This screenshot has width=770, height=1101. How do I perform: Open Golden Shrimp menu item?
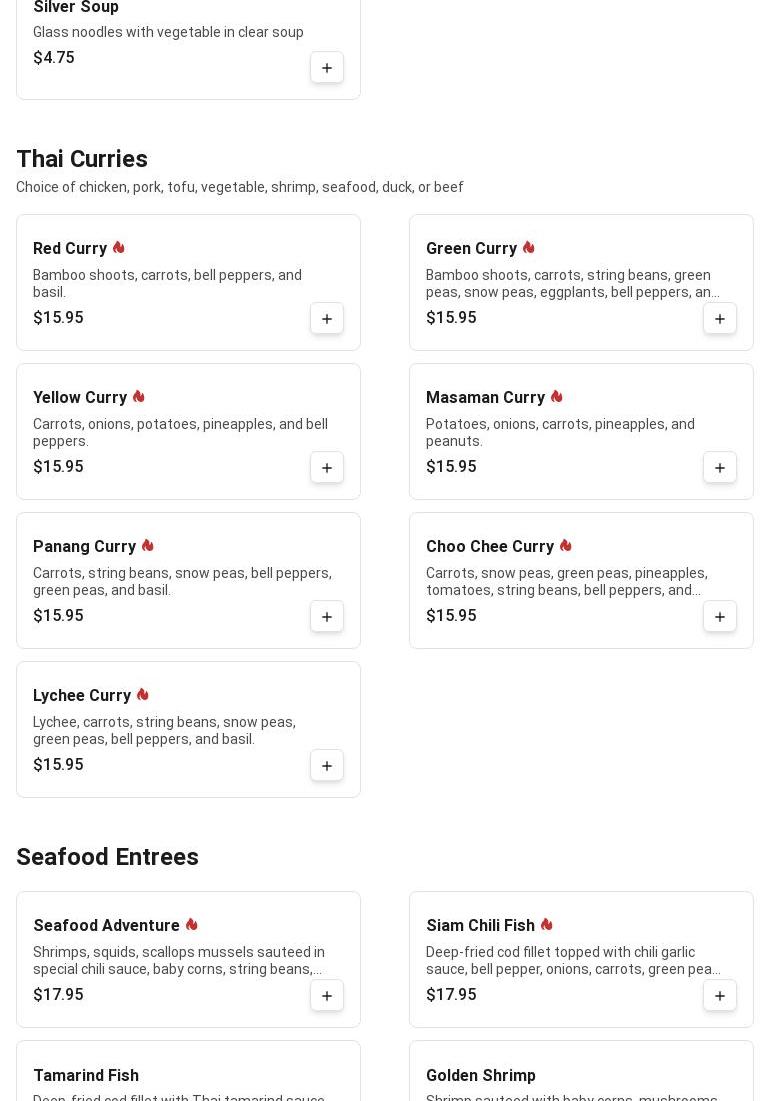tap(481, 1076)
